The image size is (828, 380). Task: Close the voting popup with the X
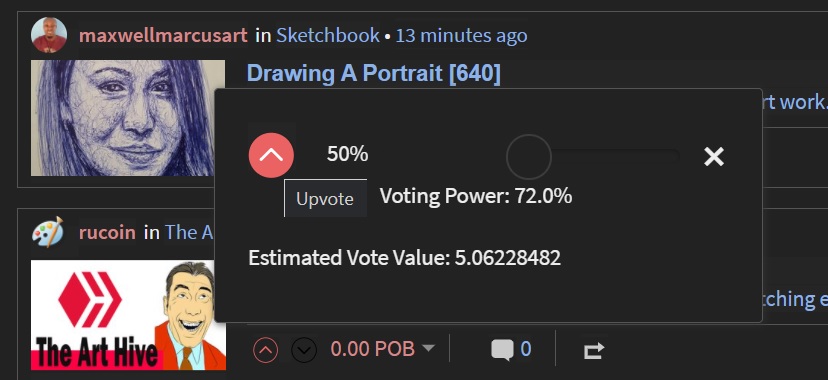714,156
